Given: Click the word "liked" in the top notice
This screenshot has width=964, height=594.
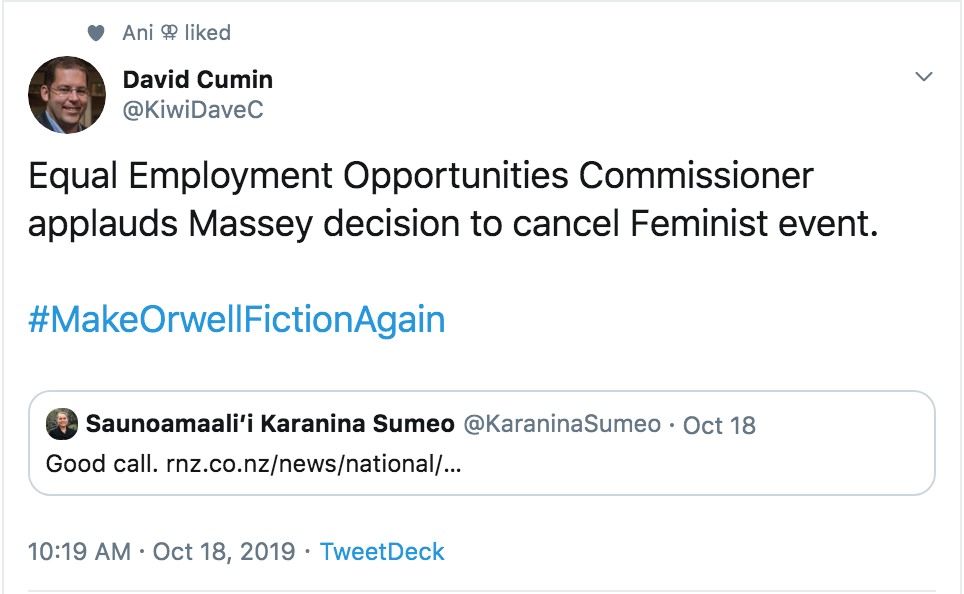Looking at the screenshot, I should pyautogui.click(x=207, y=33).
